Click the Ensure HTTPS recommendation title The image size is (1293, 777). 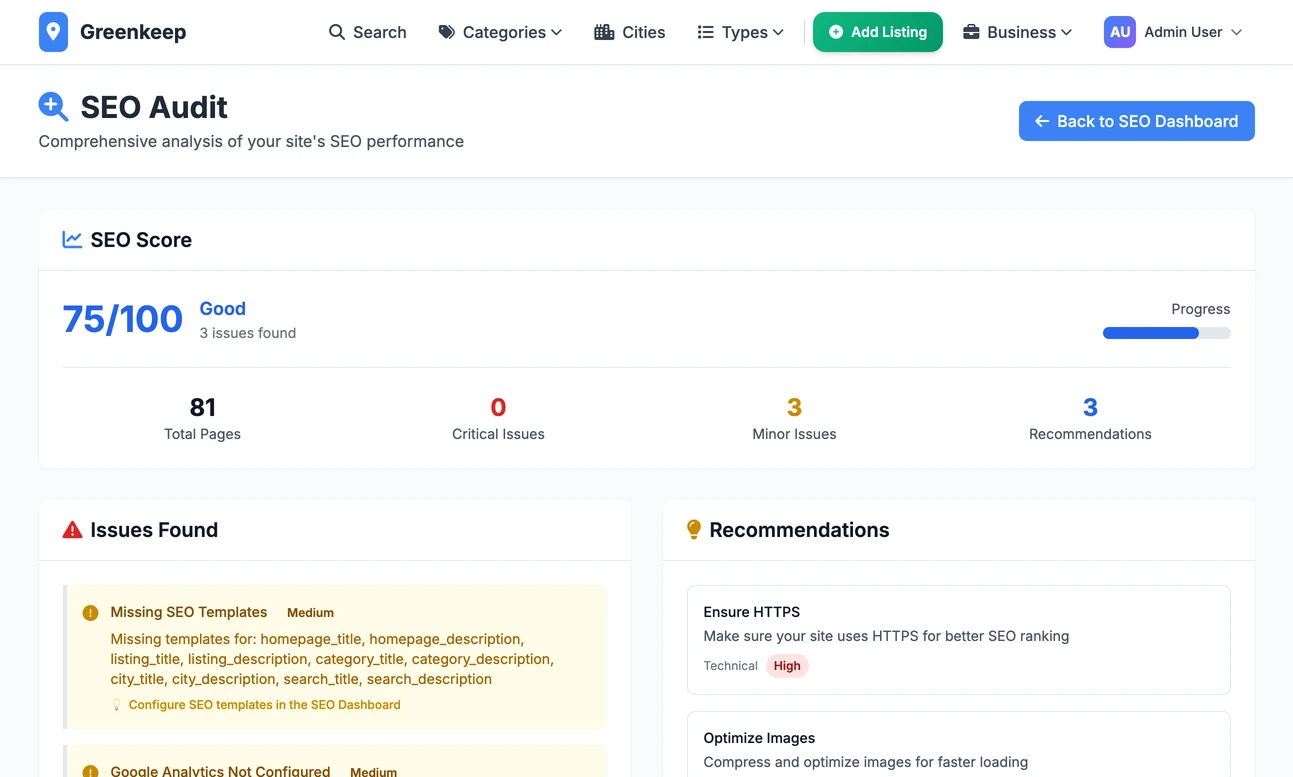coord(752,612)
